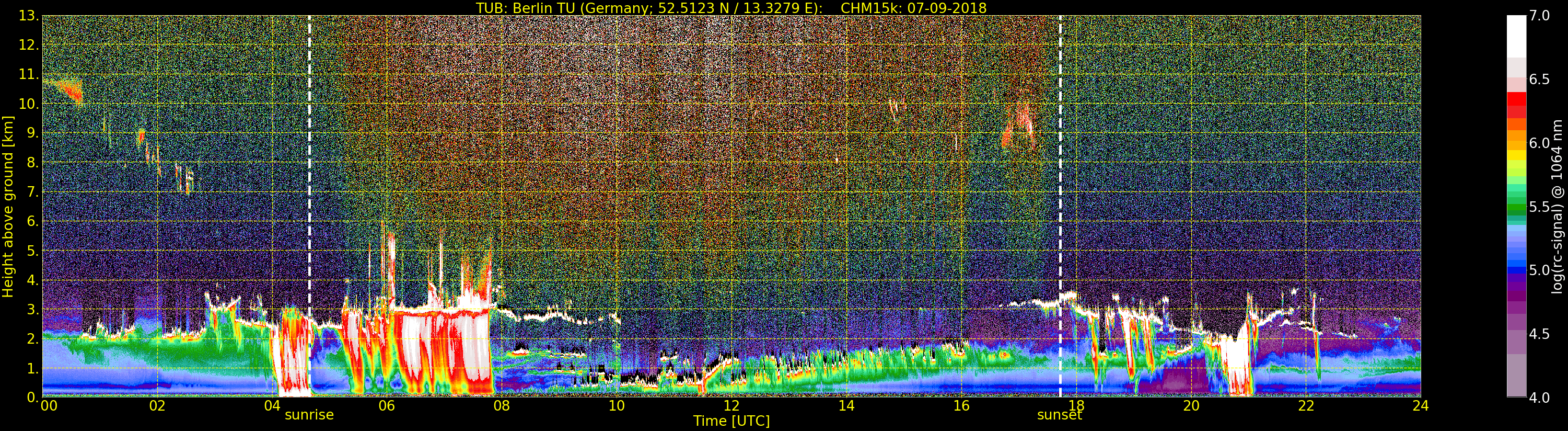Viewport: 1568px width, 431px height.
Task: Select the "11." height axis tick label
Action: pyautogui.click(x=29, y=74)
